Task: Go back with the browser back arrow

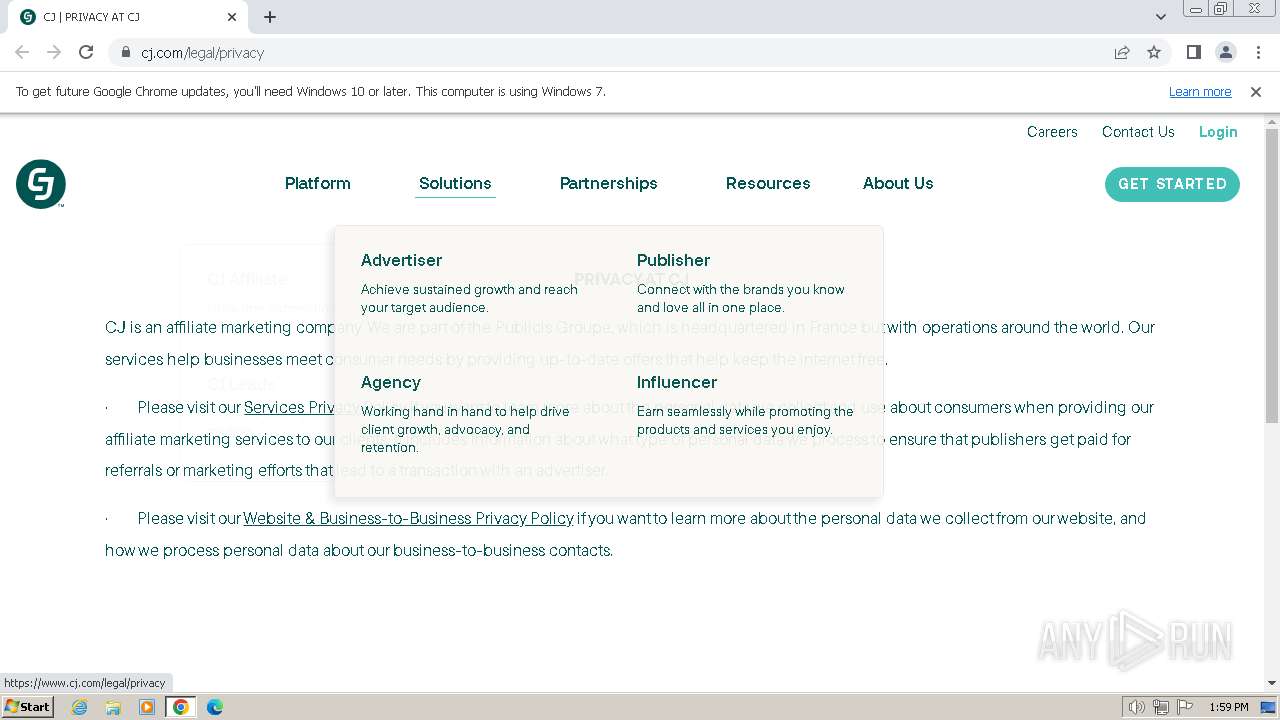Action: click(22, 52)
